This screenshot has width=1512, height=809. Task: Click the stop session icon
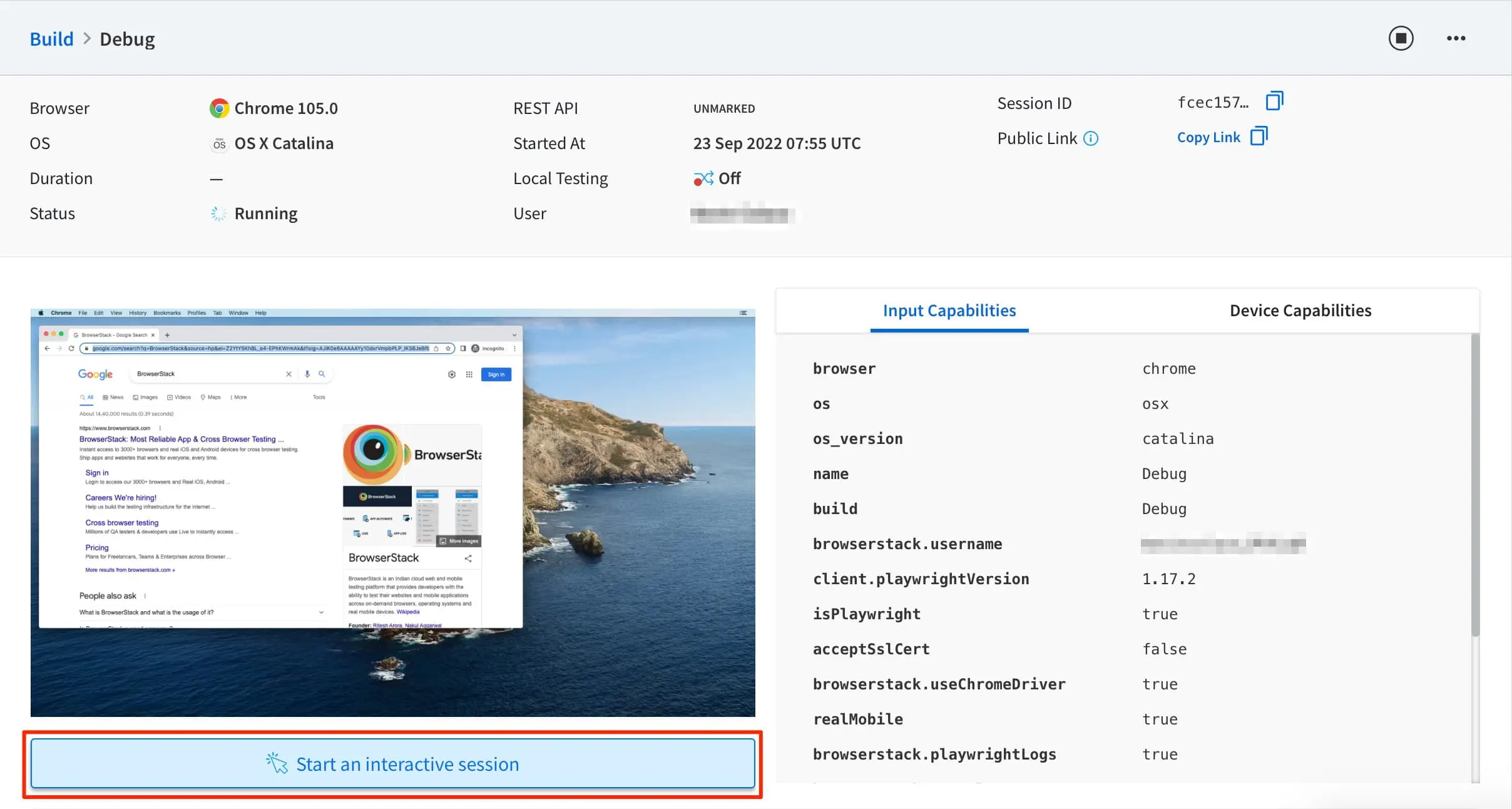click(1401, 38)
